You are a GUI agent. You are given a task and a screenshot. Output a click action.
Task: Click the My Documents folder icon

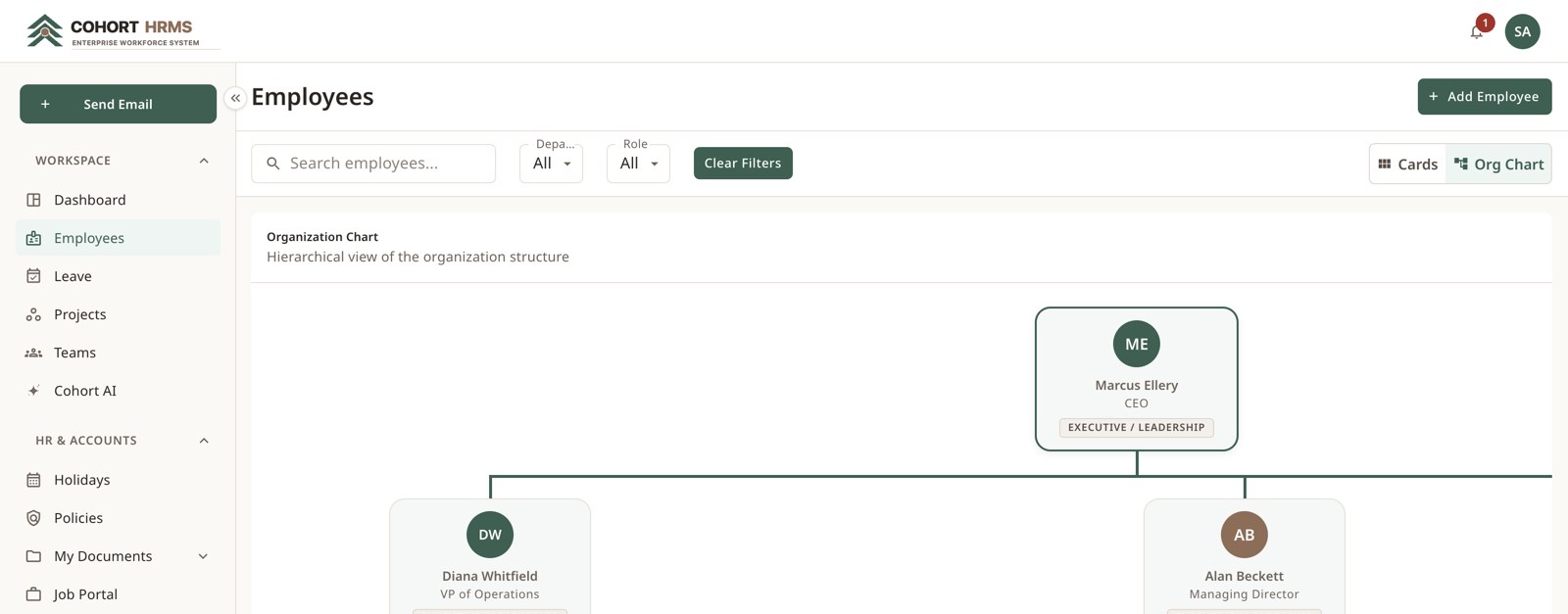pyautogui.click(x=33, y=556)
